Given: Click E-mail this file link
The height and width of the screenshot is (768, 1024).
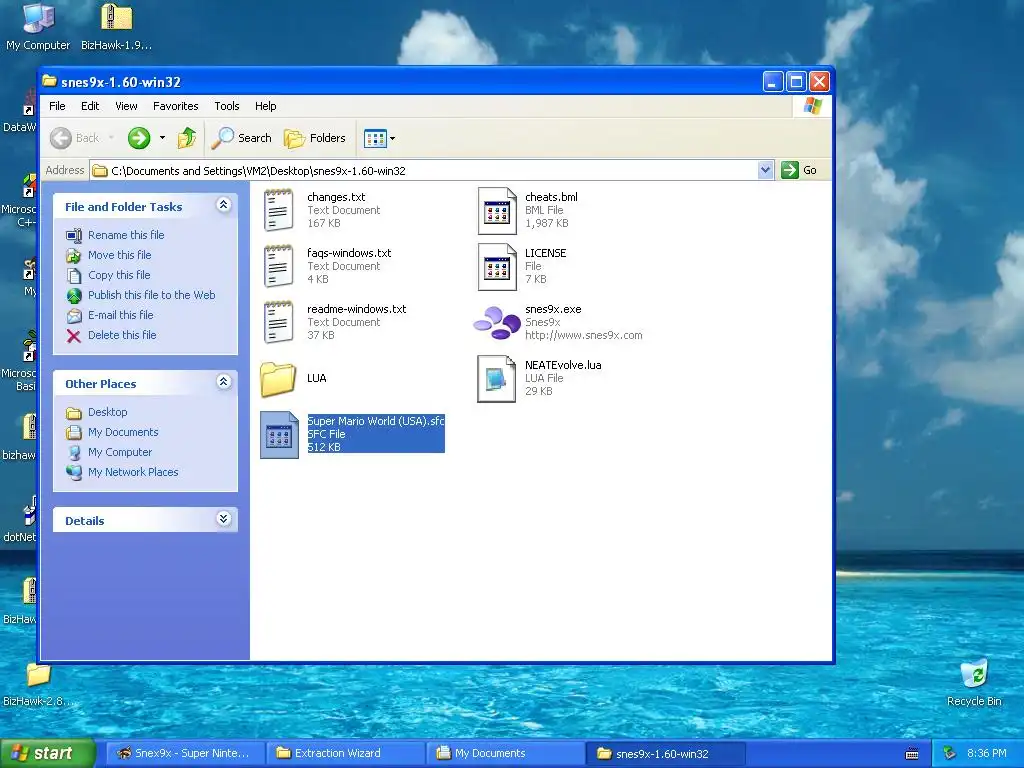Looking at the screenshot, I should 121,315.
